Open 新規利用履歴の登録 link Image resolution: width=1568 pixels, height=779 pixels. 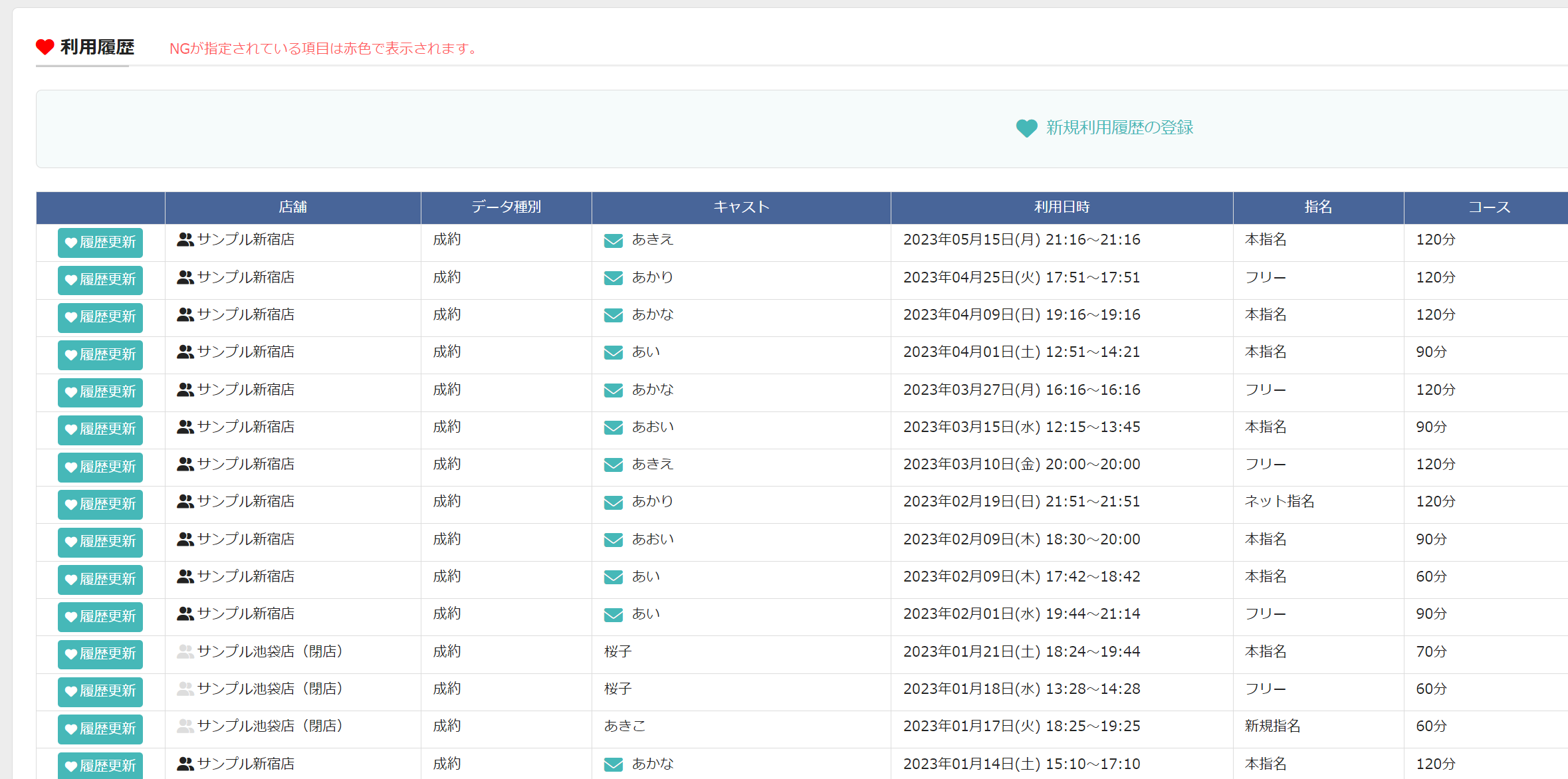(x=1119, y=128)
